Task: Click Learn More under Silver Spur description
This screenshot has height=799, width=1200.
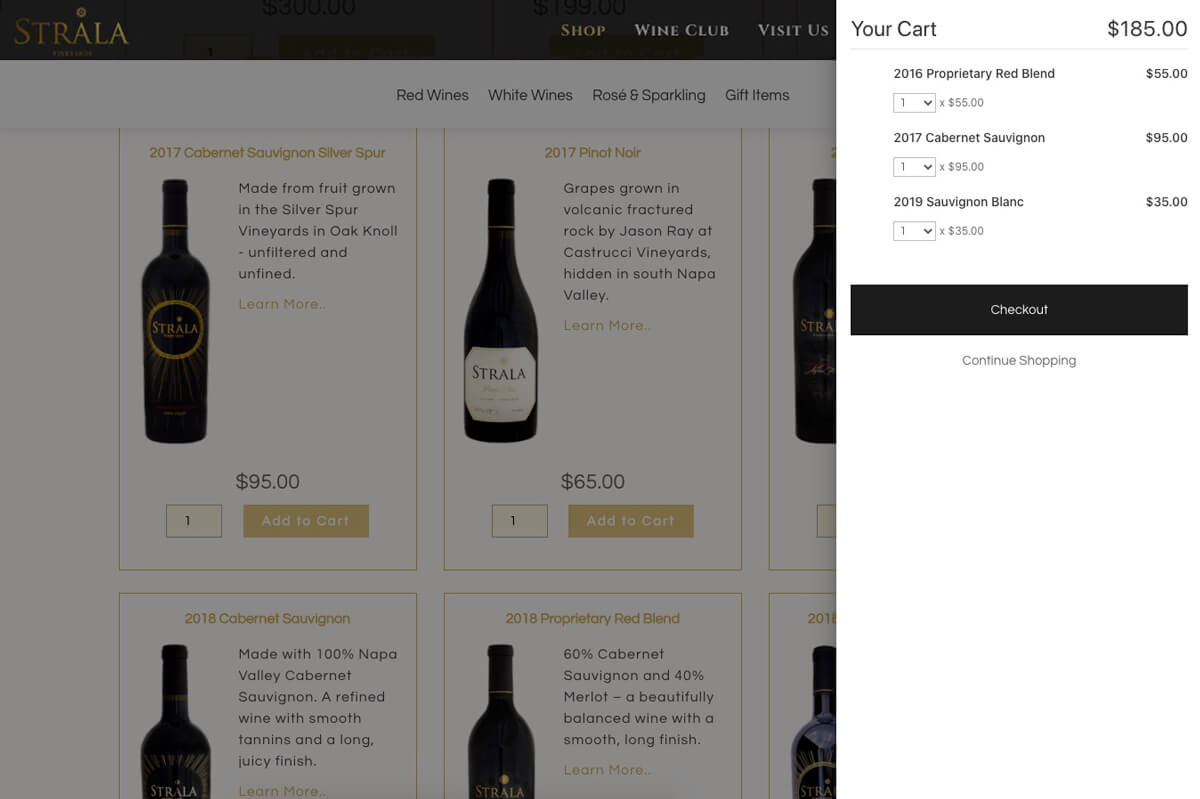Action: (x=281, y=304)
